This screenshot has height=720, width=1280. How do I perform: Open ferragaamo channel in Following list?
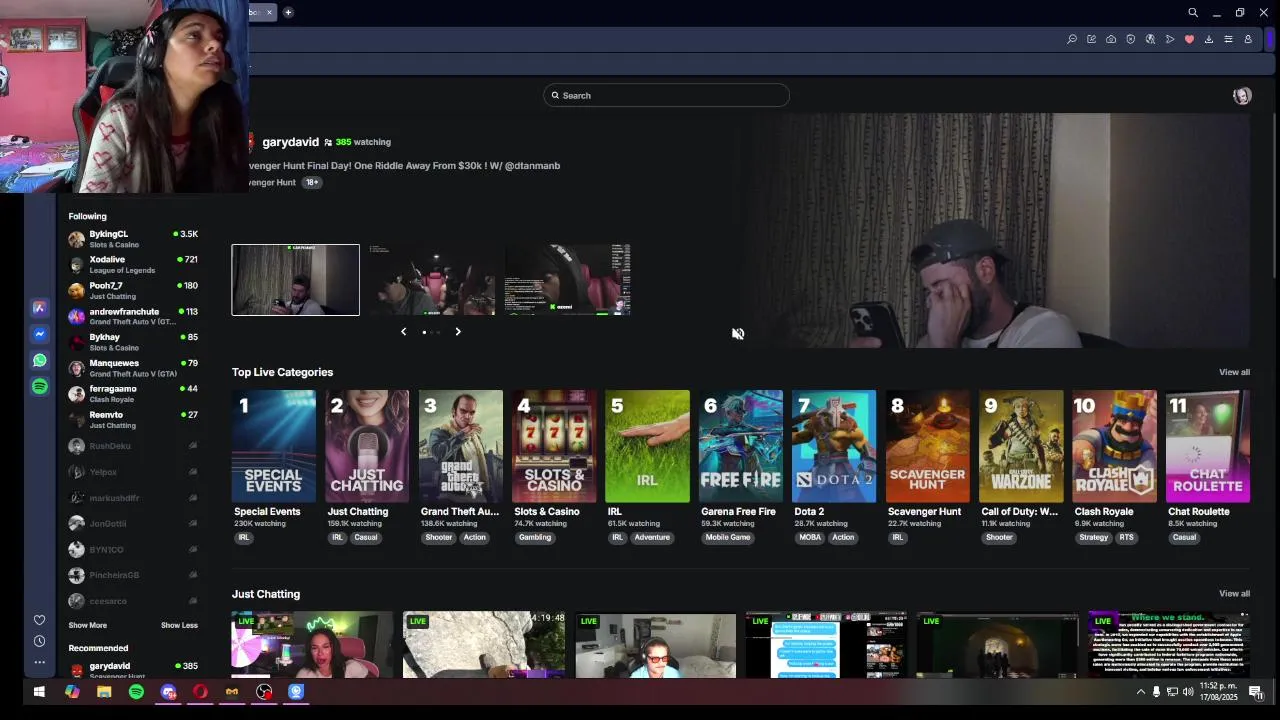coord(133,394)
